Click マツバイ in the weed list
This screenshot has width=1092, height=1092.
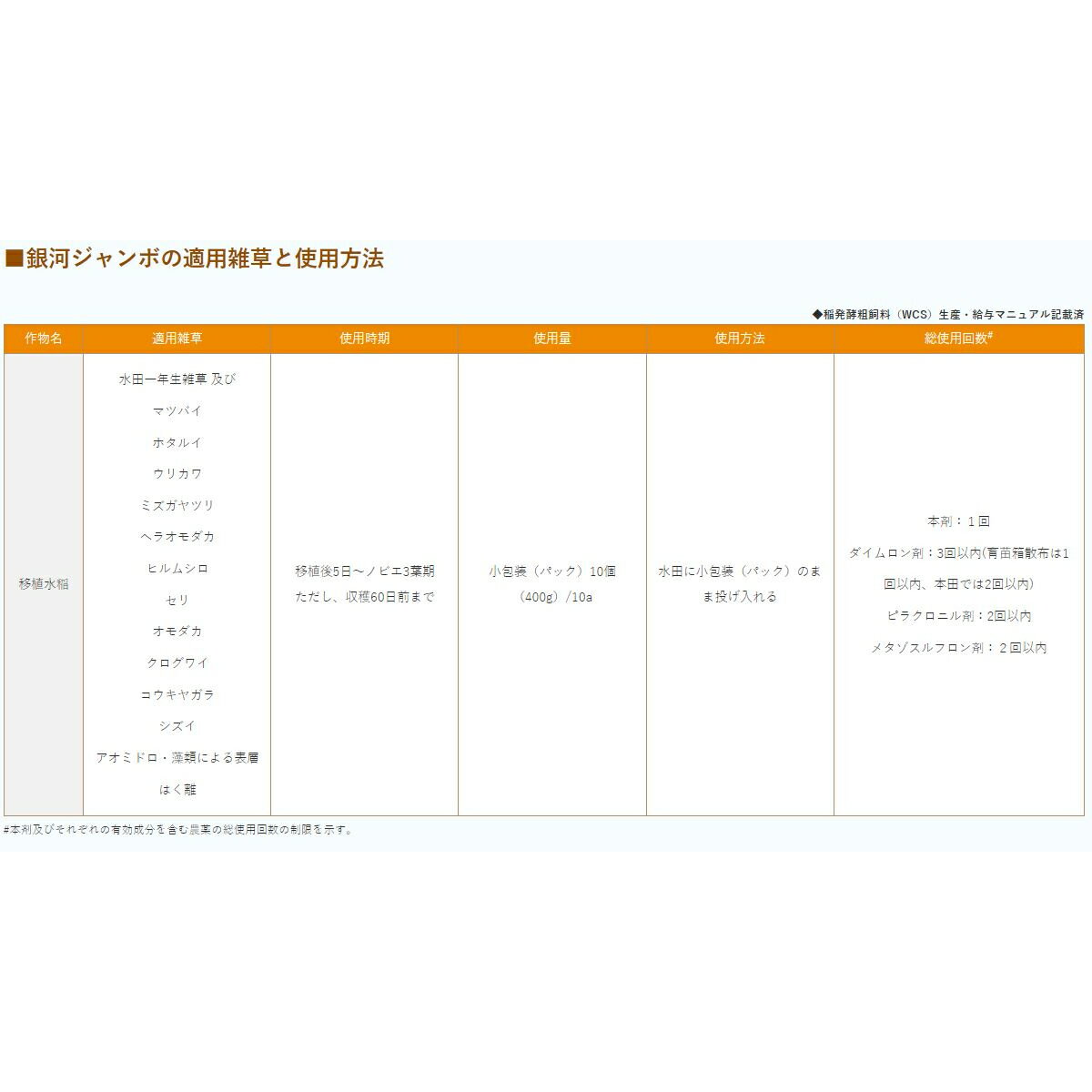coord(177,410)
